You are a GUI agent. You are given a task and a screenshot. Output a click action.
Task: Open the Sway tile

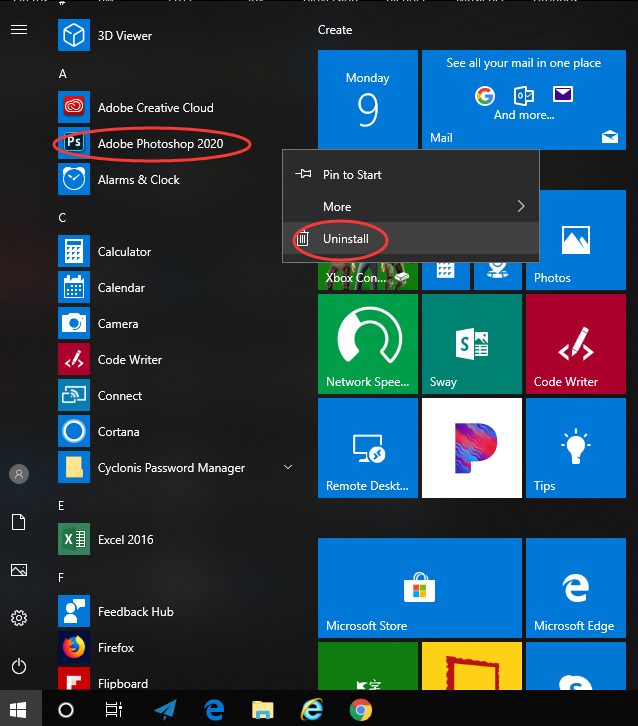click(x=472, y=344)
